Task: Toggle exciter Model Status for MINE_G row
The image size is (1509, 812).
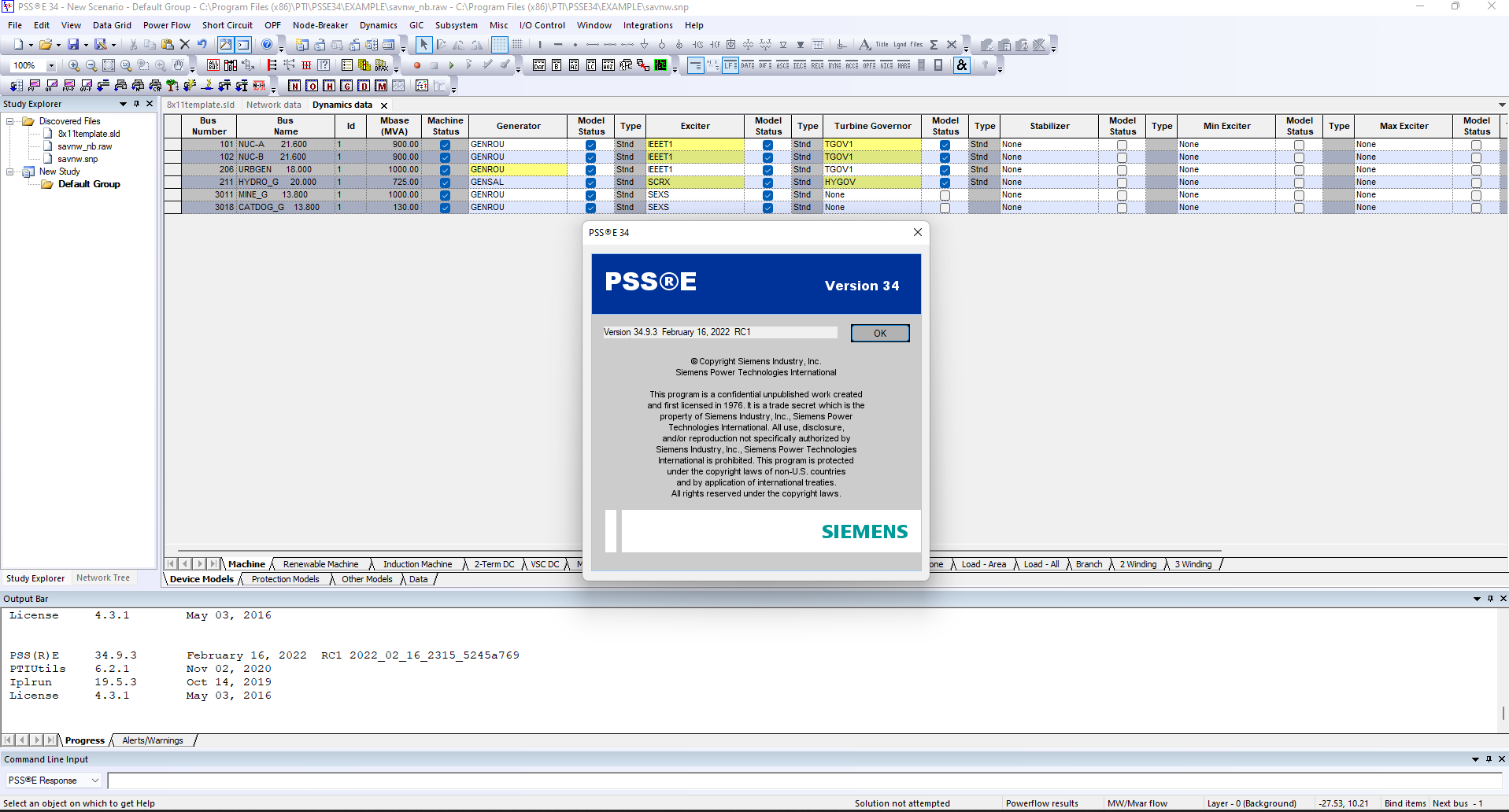Action: [767, 195]
